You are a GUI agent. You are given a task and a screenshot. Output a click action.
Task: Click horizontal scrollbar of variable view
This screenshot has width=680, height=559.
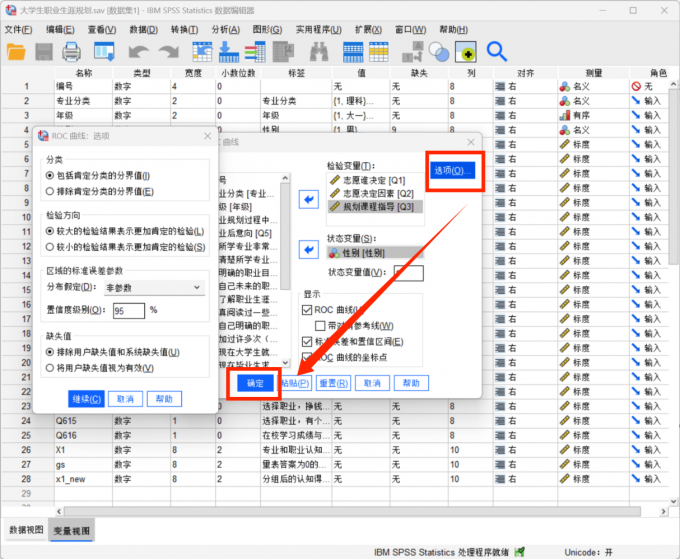point(352,511)
